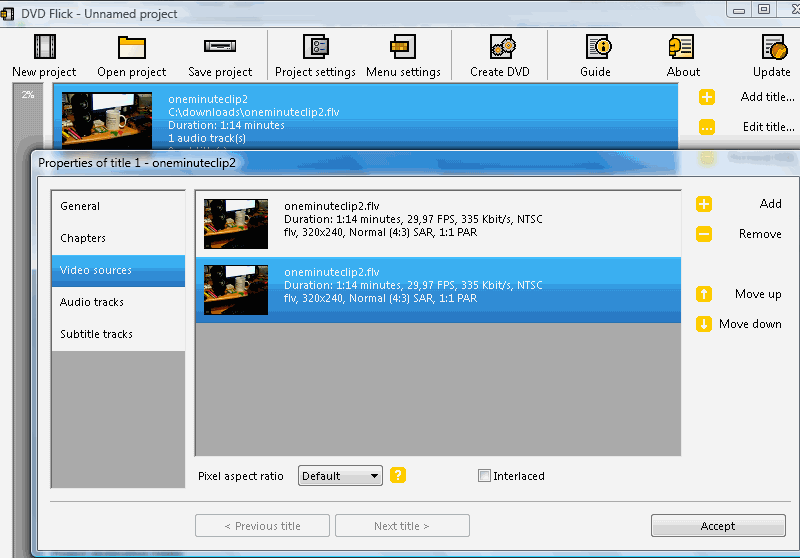Screen dimensions: 800x558
Task: Click the first source's oneminuteclip2.flv filename
Action: (332, 206)
